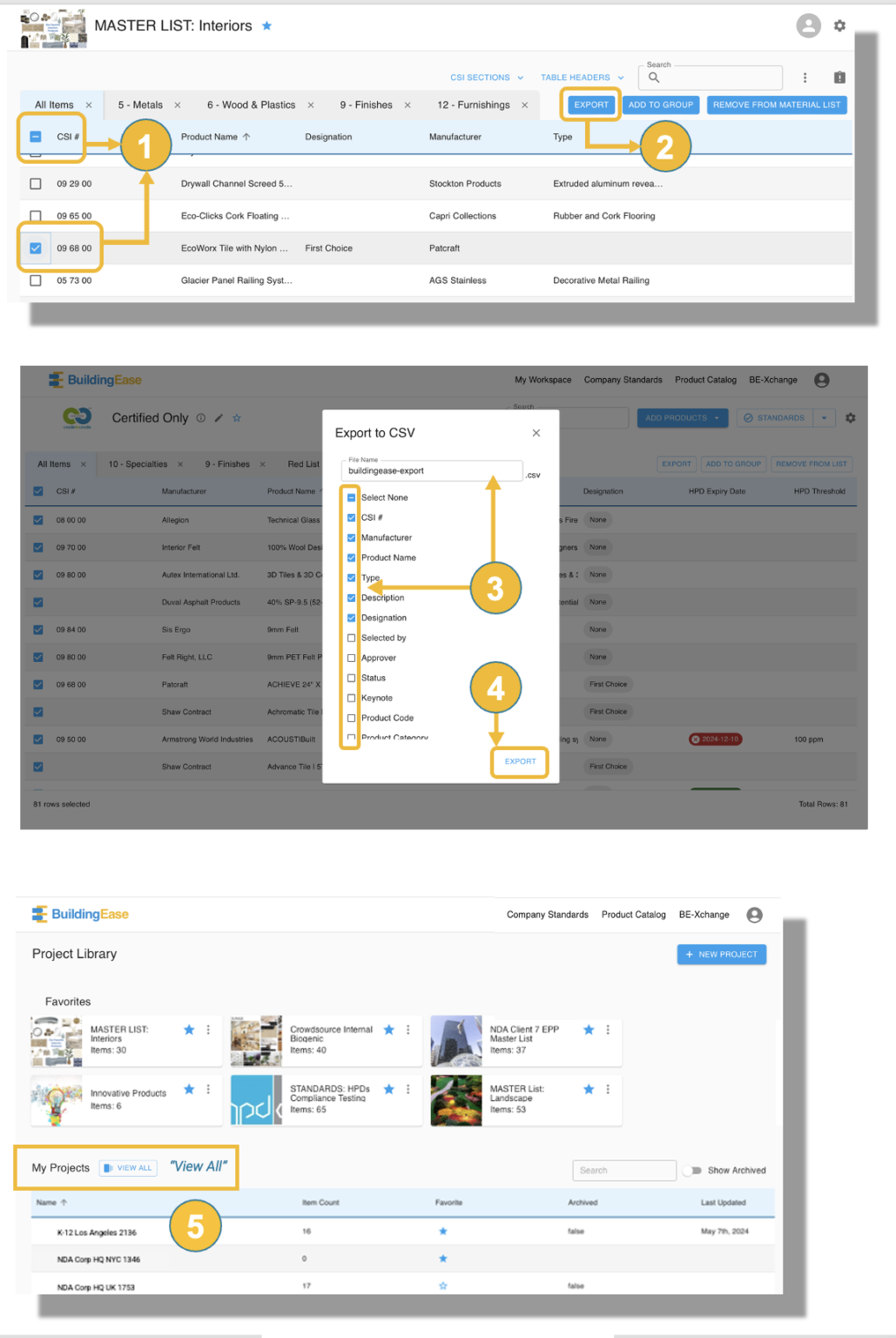The image size is (896, 1338).
Task: Open Product Catalog in Project Library navigation
Action: [x=634, y=915]
